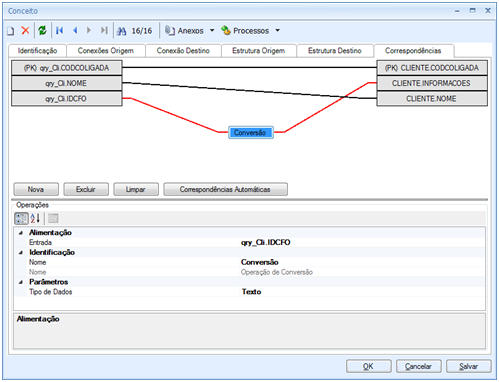Click the Nome value Conversão
Screen dimensions: 499x382
260,262
